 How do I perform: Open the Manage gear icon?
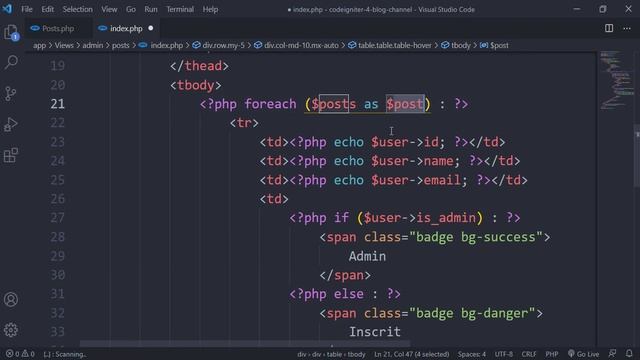pyautogui.click(x=11, y=330)
